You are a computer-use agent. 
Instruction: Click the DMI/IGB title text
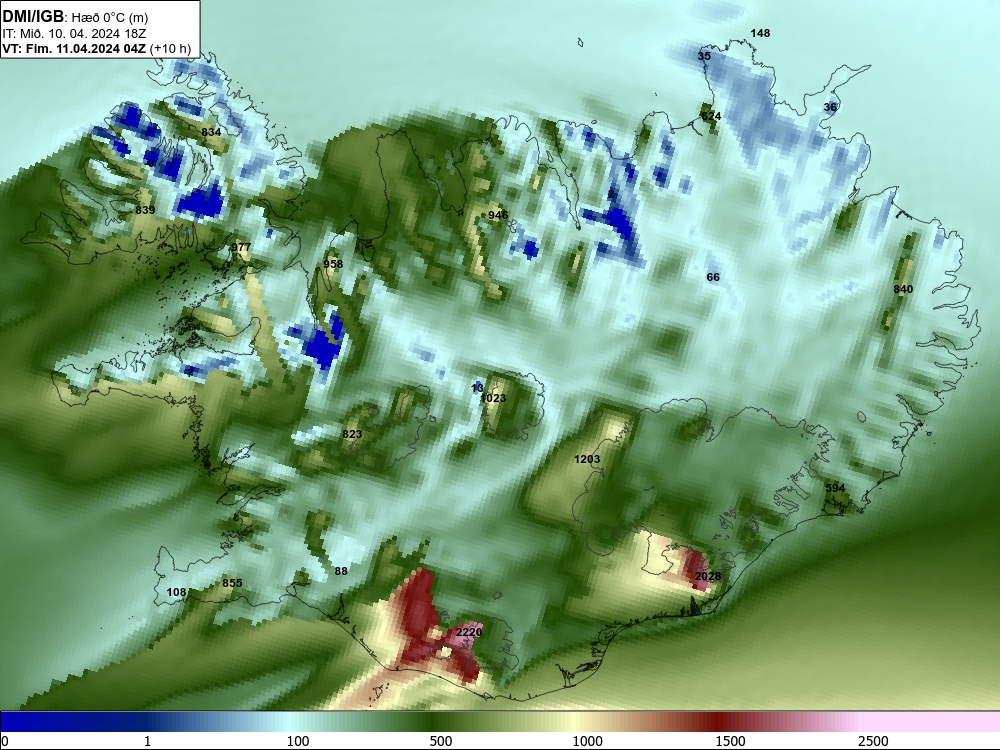[33, 16]
